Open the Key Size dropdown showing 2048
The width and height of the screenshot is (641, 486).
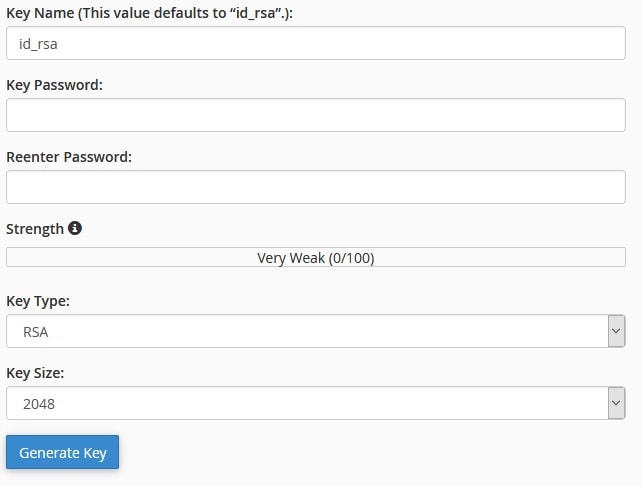tap(316, 403)
